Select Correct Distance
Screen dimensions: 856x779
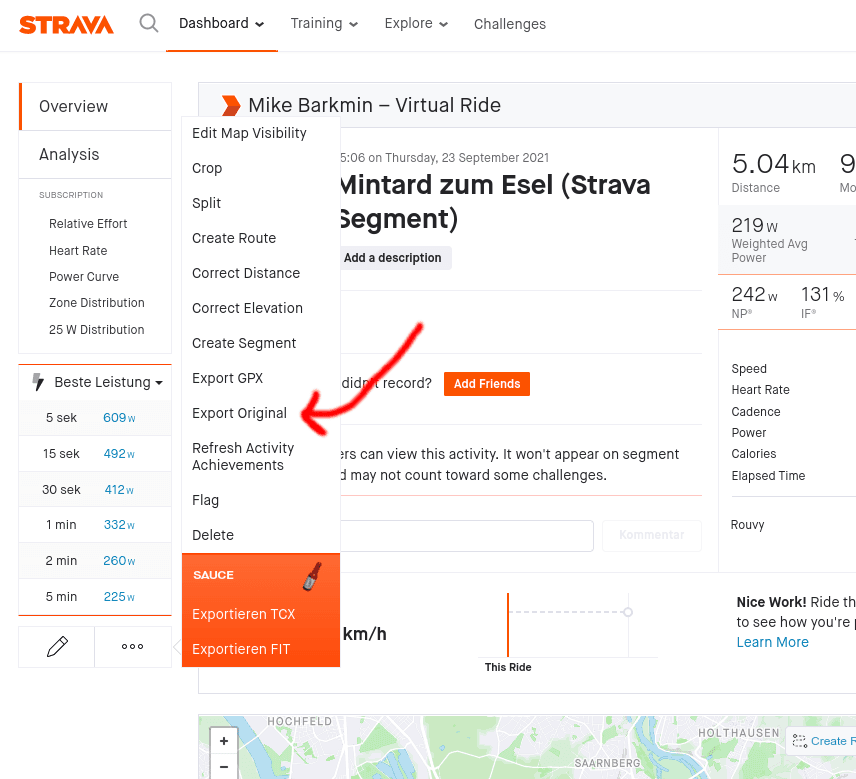tap(246, 273)
